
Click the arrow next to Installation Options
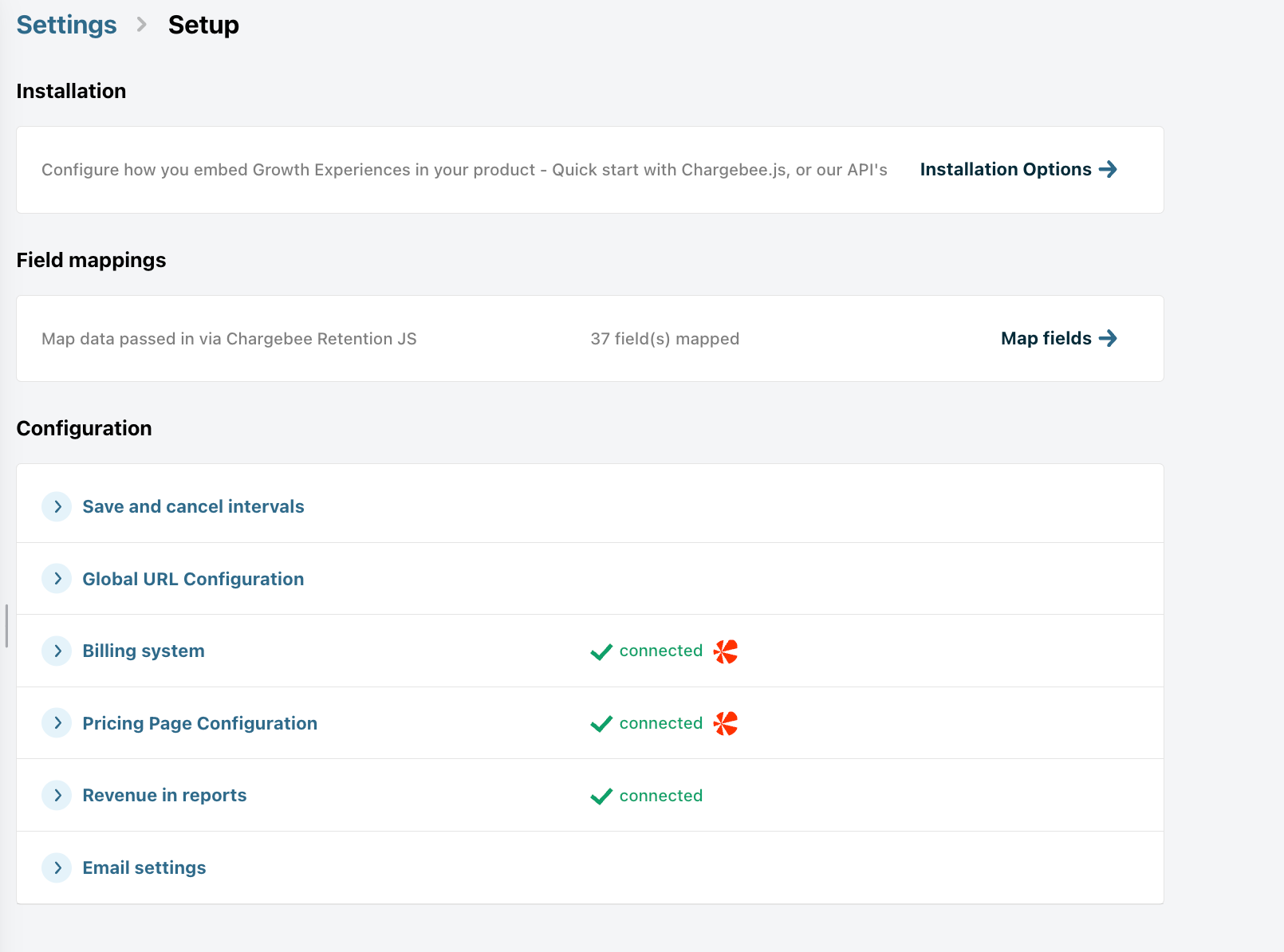(1108, 169)
